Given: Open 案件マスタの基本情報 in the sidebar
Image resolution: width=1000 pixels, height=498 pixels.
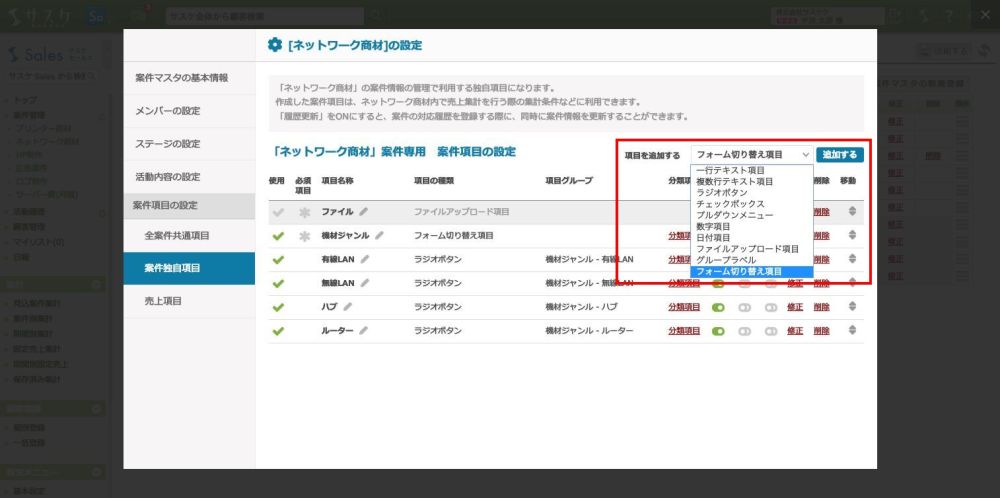Looking at the screenshot, I should click(x=189, y=78).
